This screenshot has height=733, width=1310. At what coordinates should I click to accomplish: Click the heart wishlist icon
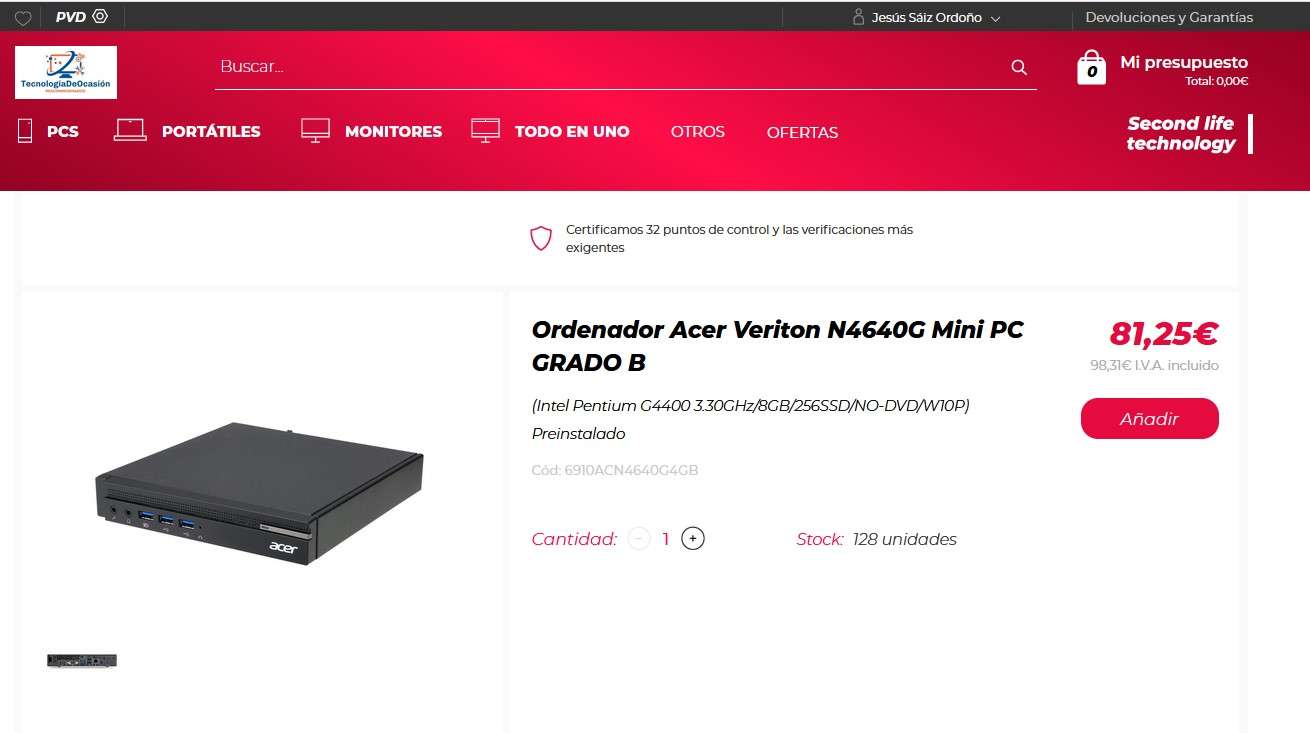pyautogui.click(x=23, y=18)
